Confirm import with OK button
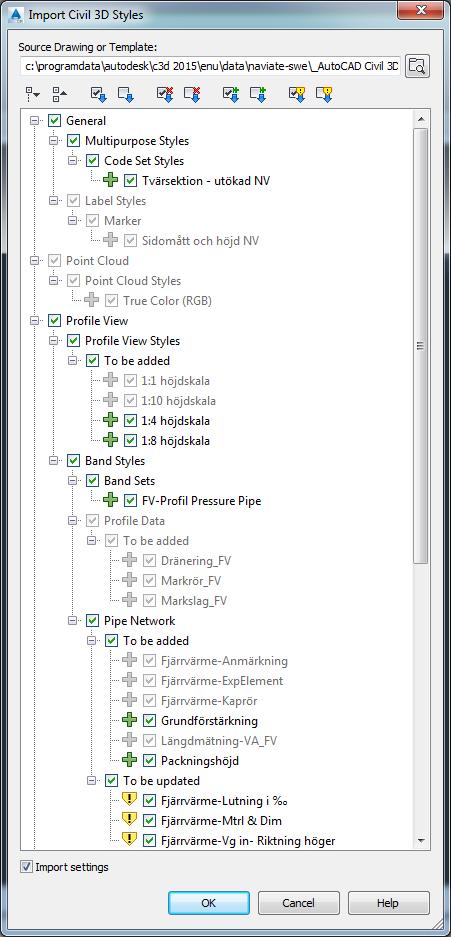The width and height of the screenshot is (451, 937). 208,903
